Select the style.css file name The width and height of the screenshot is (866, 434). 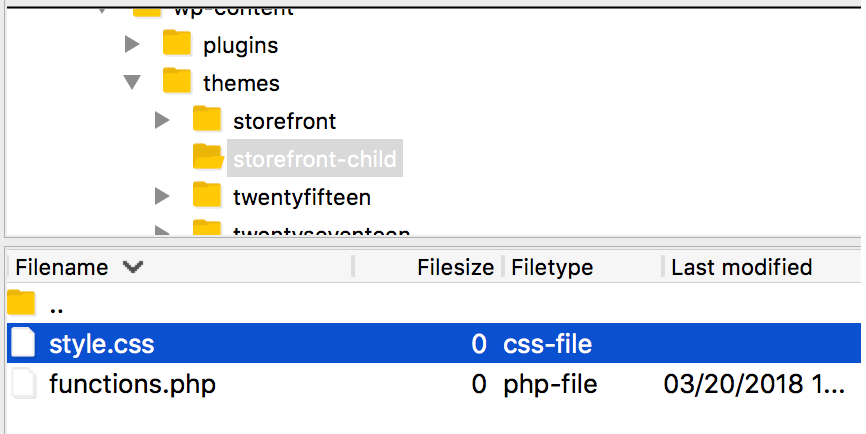102,344
